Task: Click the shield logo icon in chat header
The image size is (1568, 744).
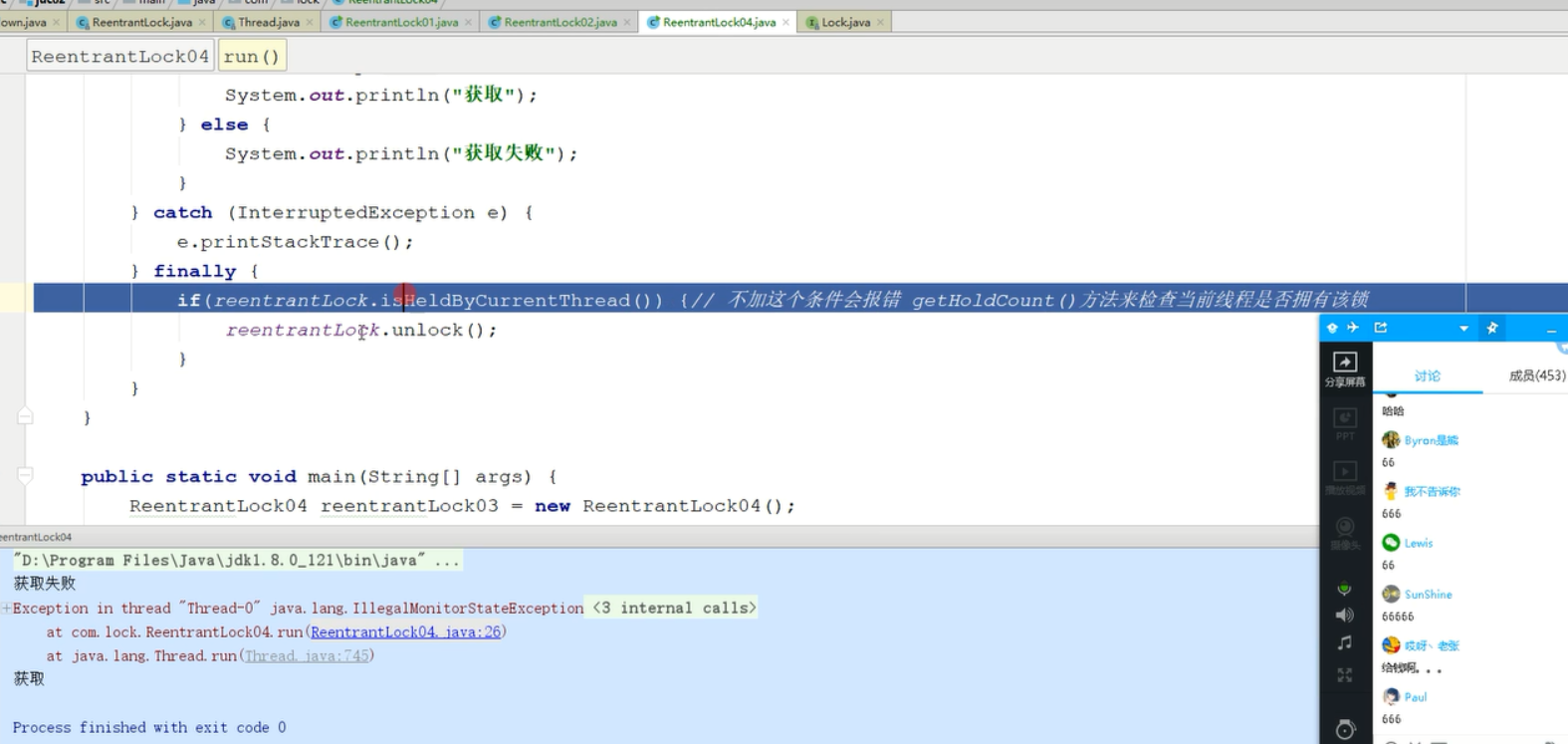Action: click(1332, 328)
